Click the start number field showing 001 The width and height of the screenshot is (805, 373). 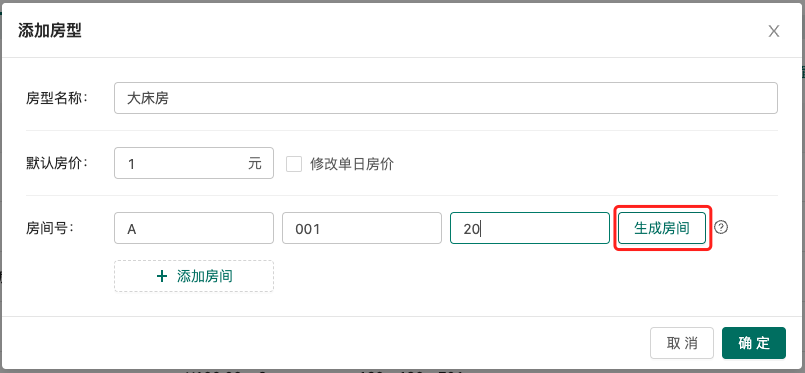(x=362, y=228)
